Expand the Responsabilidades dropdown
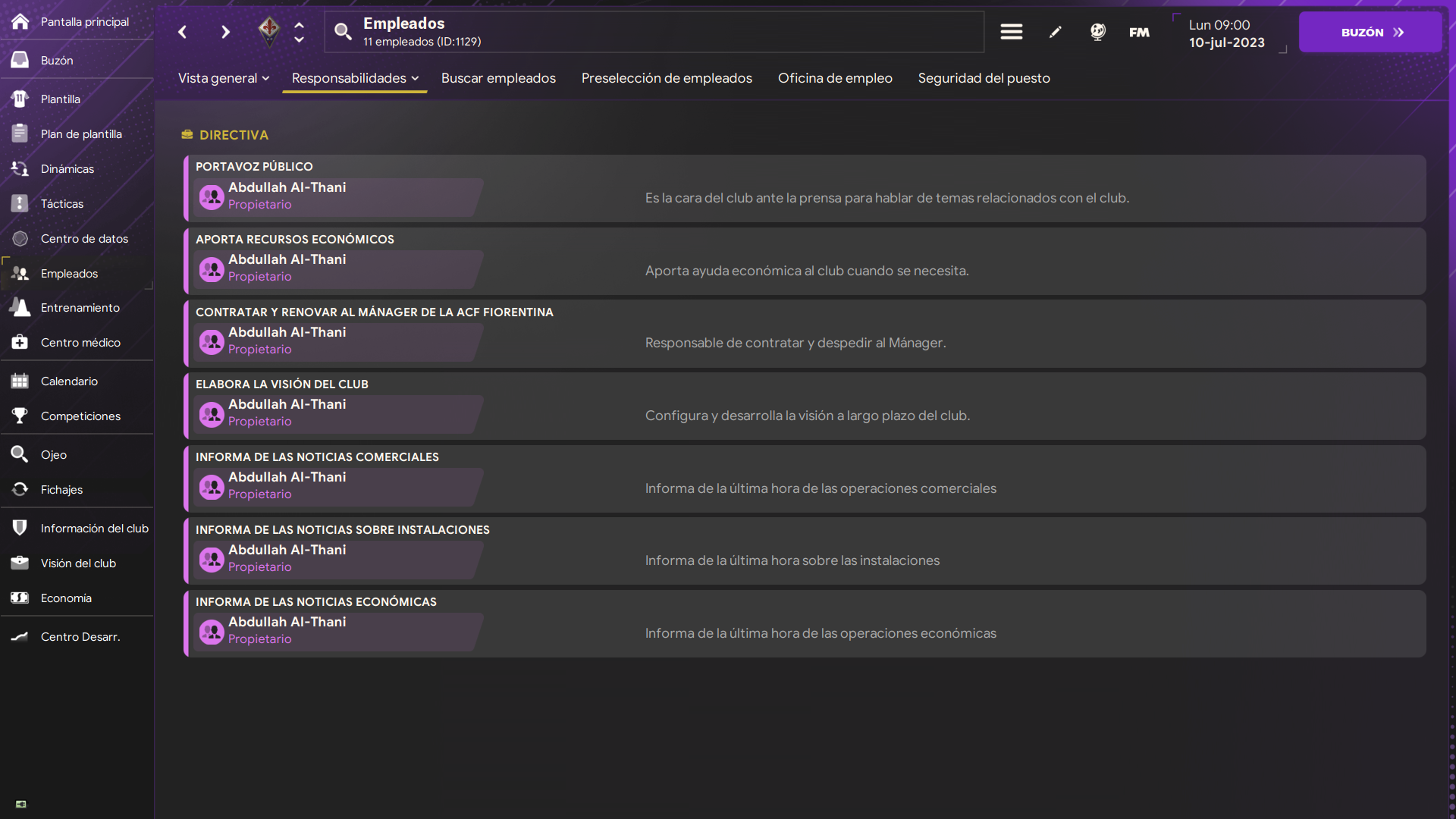1456x819 pixels. pyautogui.click(x=355, y=78)
